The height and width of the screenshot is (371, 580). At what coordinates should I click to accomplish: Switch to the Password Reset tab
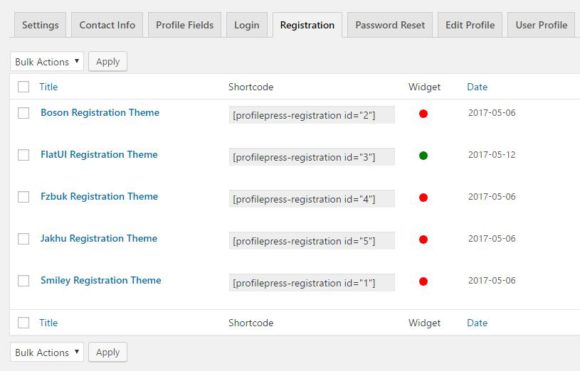click(390, 25)
